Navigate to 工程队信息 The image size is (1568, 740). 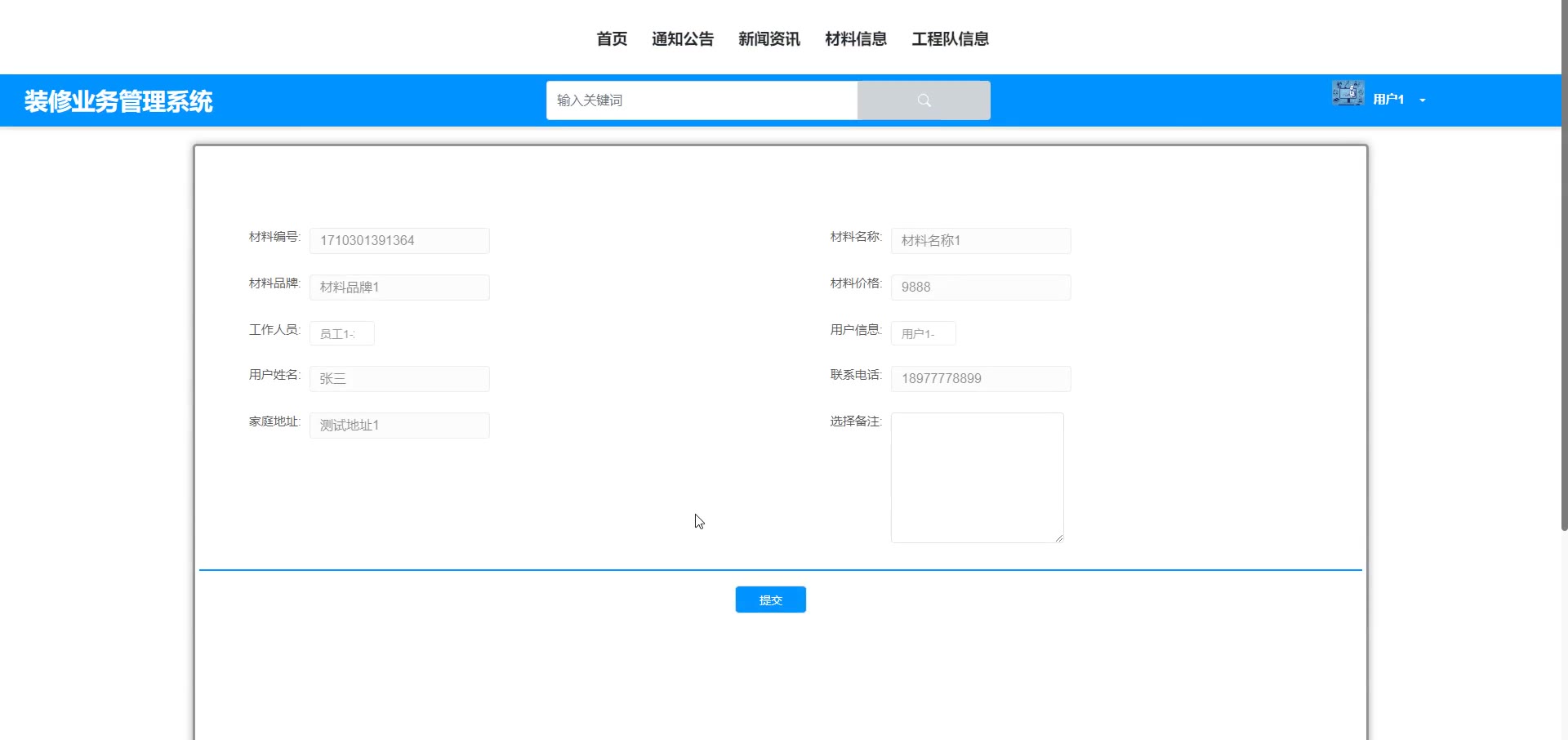[x=950, y=38]
